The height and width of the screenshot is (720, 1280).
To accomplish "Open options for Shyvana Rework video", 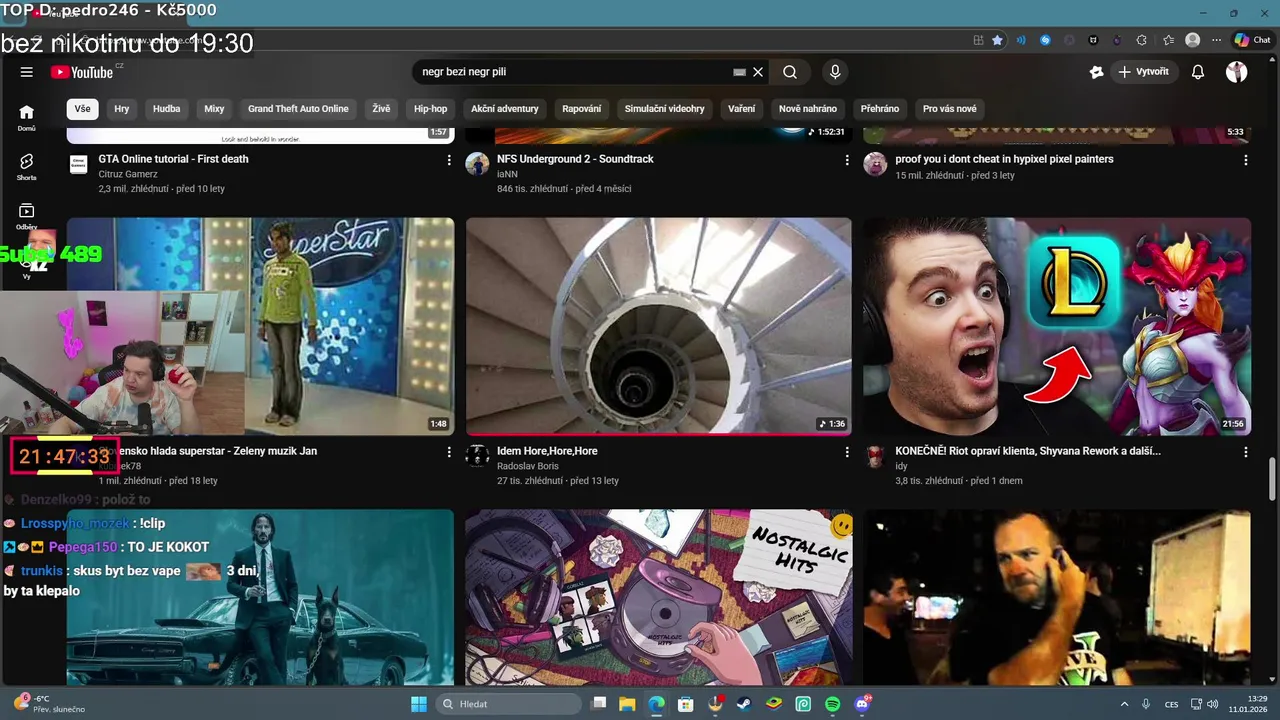I will (1246, 452).
